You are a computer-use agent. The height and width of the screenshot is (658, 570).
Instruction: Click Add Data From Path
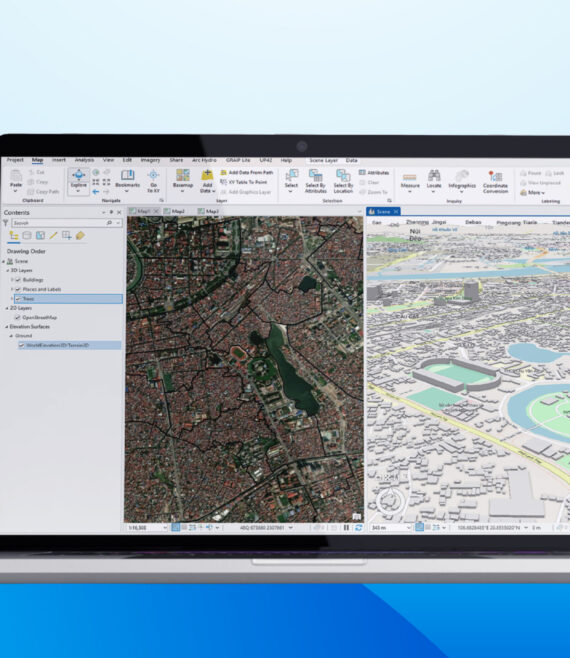pyautogui.click(x=247, y=172)
